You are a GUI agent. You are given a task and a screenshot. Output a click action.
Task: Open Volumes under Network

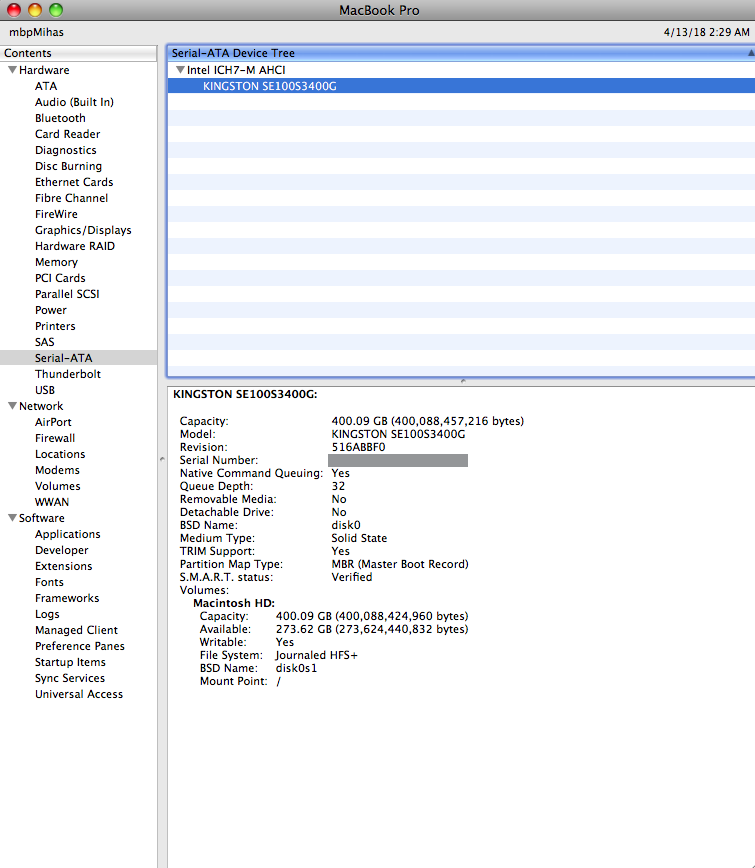tap(58, 486)
